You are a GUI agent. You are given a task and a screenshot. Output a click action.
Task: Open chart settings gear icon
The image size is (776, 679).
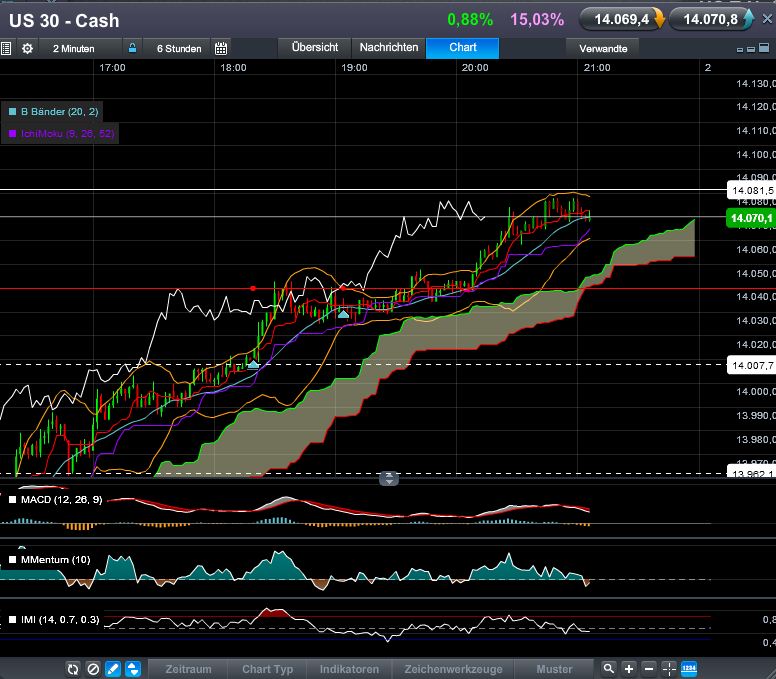[28, 48]
